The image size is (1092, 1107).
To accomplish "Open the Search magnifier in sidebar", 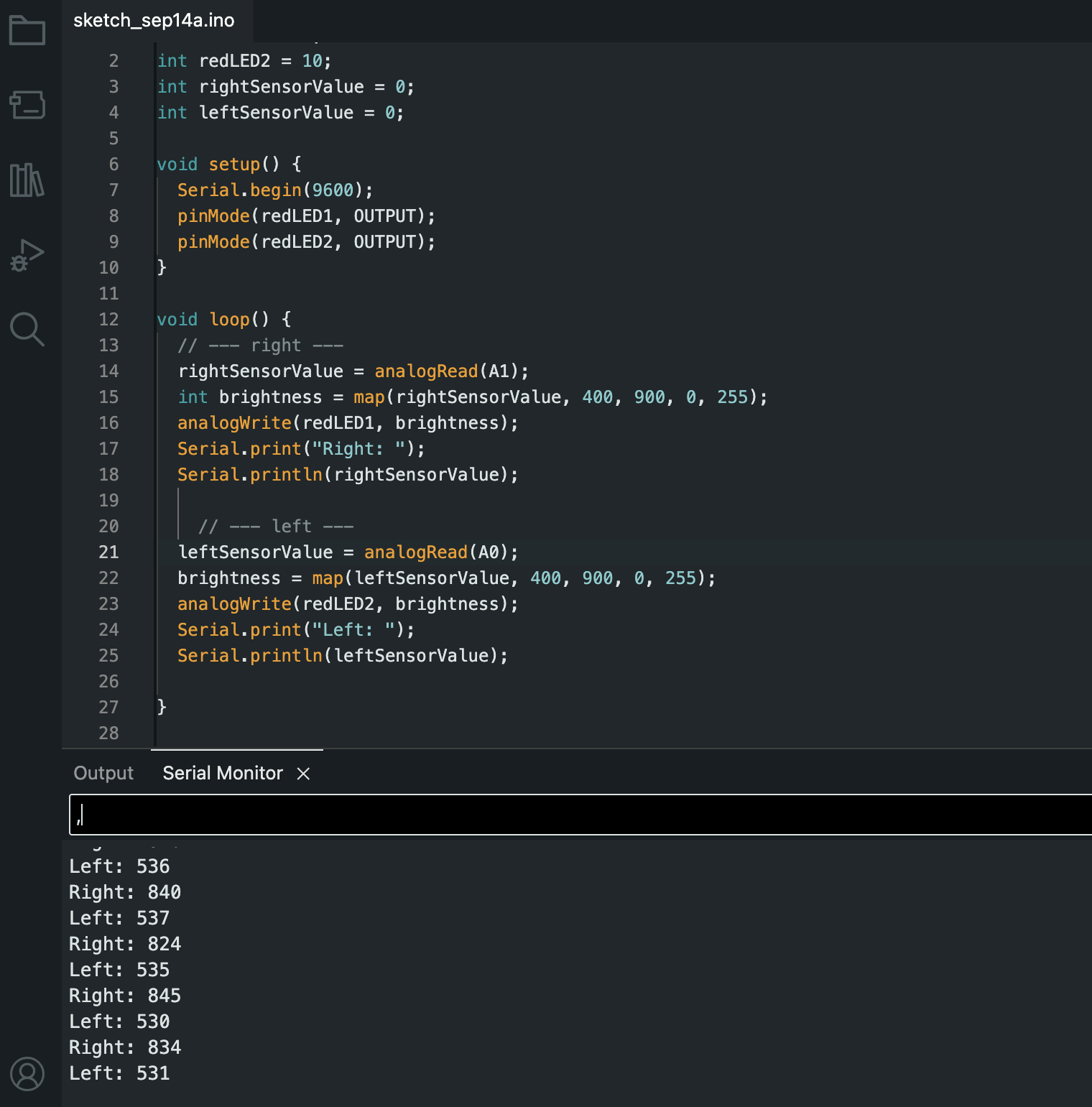I will 27,329.
